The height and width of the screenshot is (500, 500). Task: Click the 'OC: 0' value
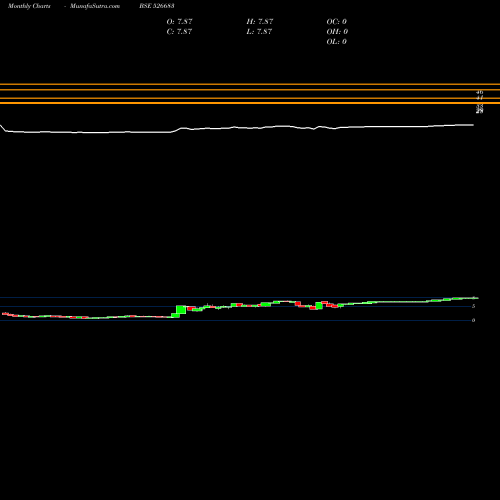coord(336,21)
